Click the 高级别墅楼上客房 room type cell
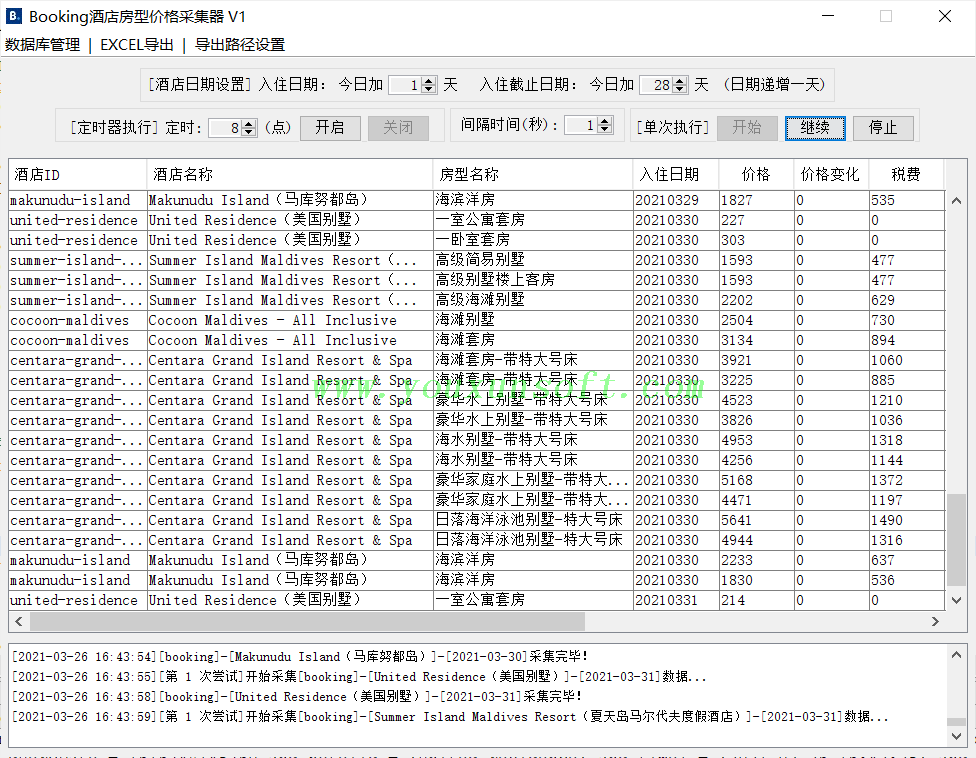976x758 pixels. click(533, 280)
